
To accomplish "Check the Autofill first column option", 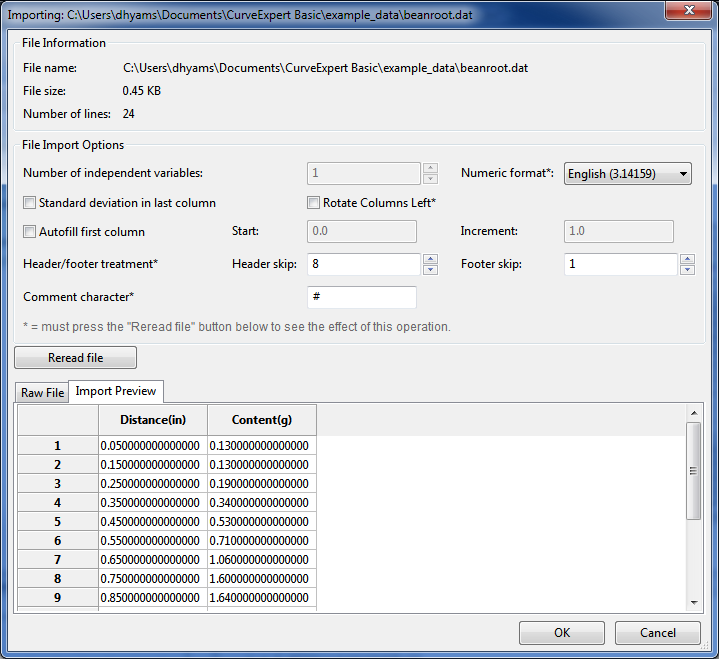I will point(29,232).
